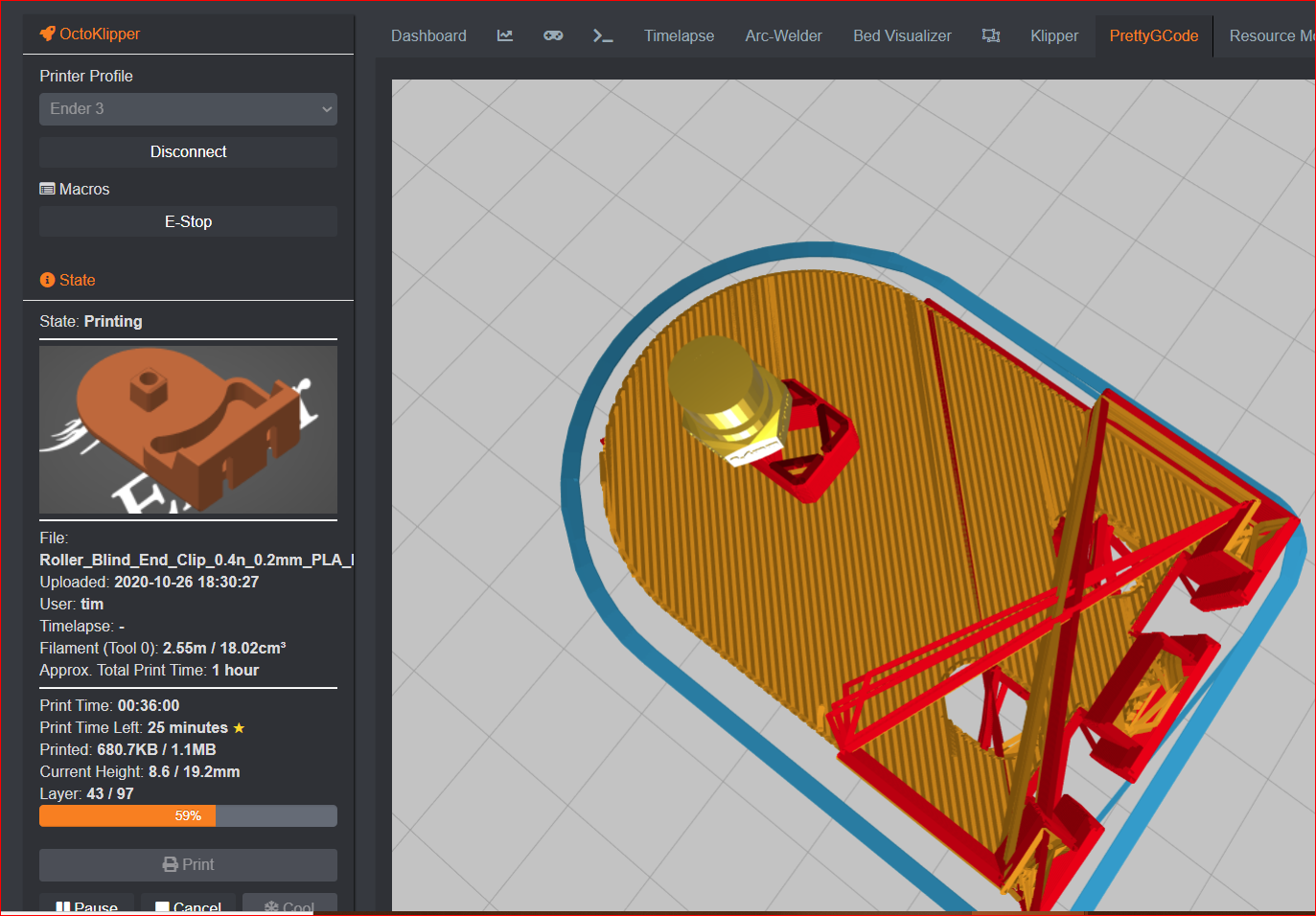Select the gamepad Control icon in the navbar

tap(553, 34)
